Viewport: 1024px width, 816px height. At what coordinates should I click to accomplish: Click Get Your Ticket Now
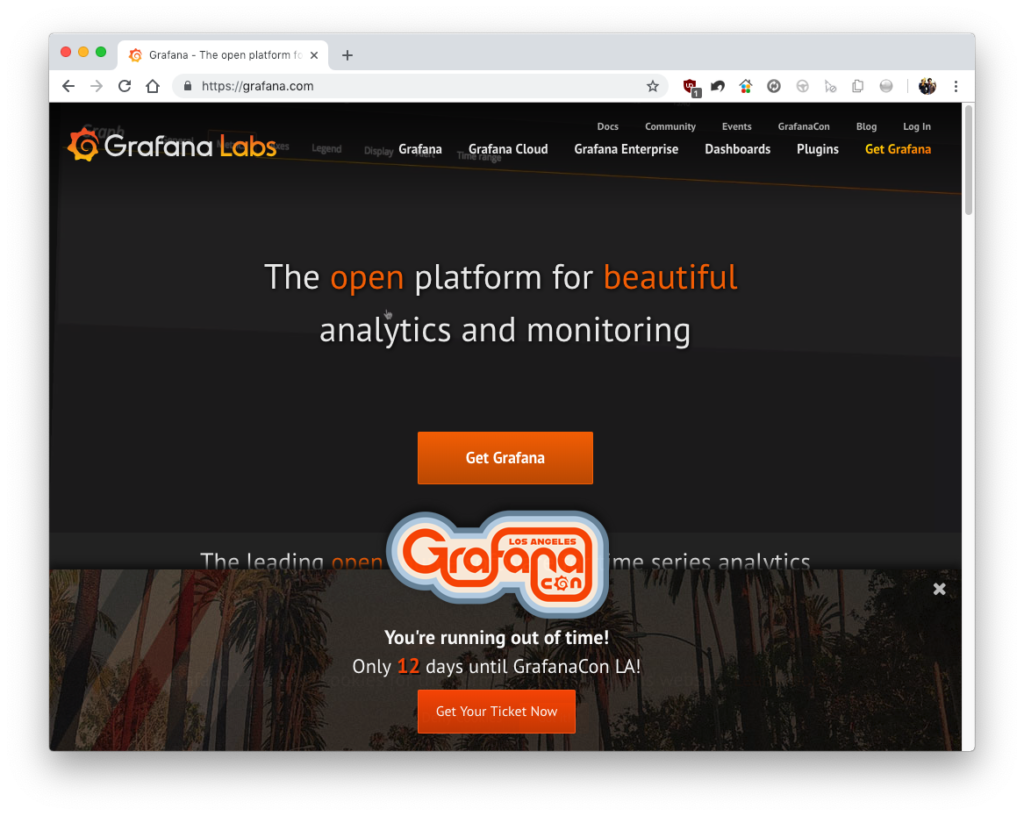click(496, 712)
